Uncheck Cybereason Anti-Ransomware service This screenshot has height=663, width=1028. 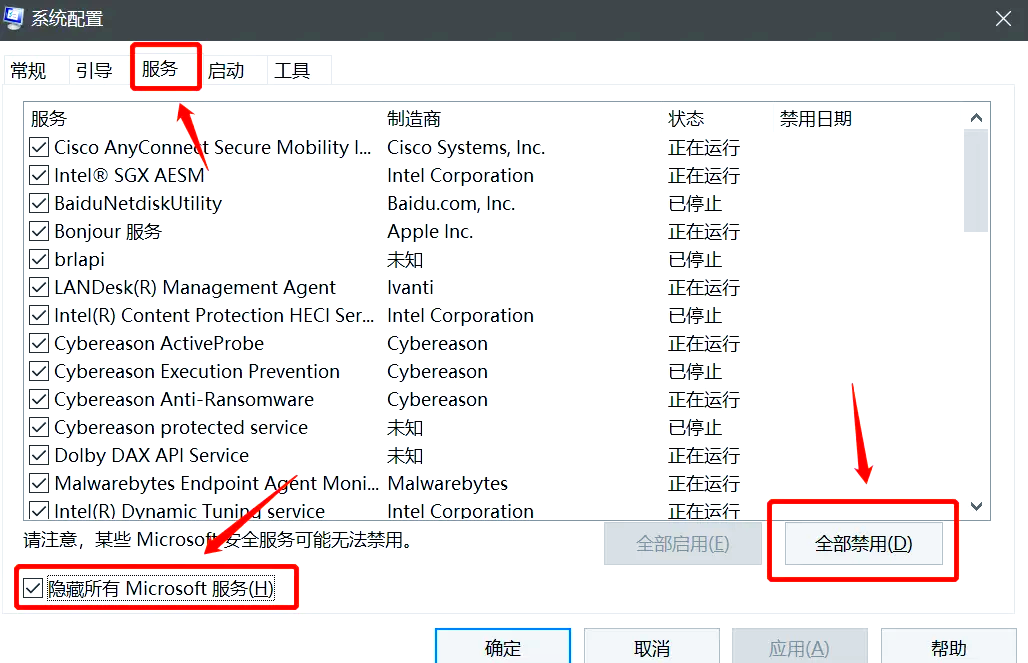[x=39, y=399]
